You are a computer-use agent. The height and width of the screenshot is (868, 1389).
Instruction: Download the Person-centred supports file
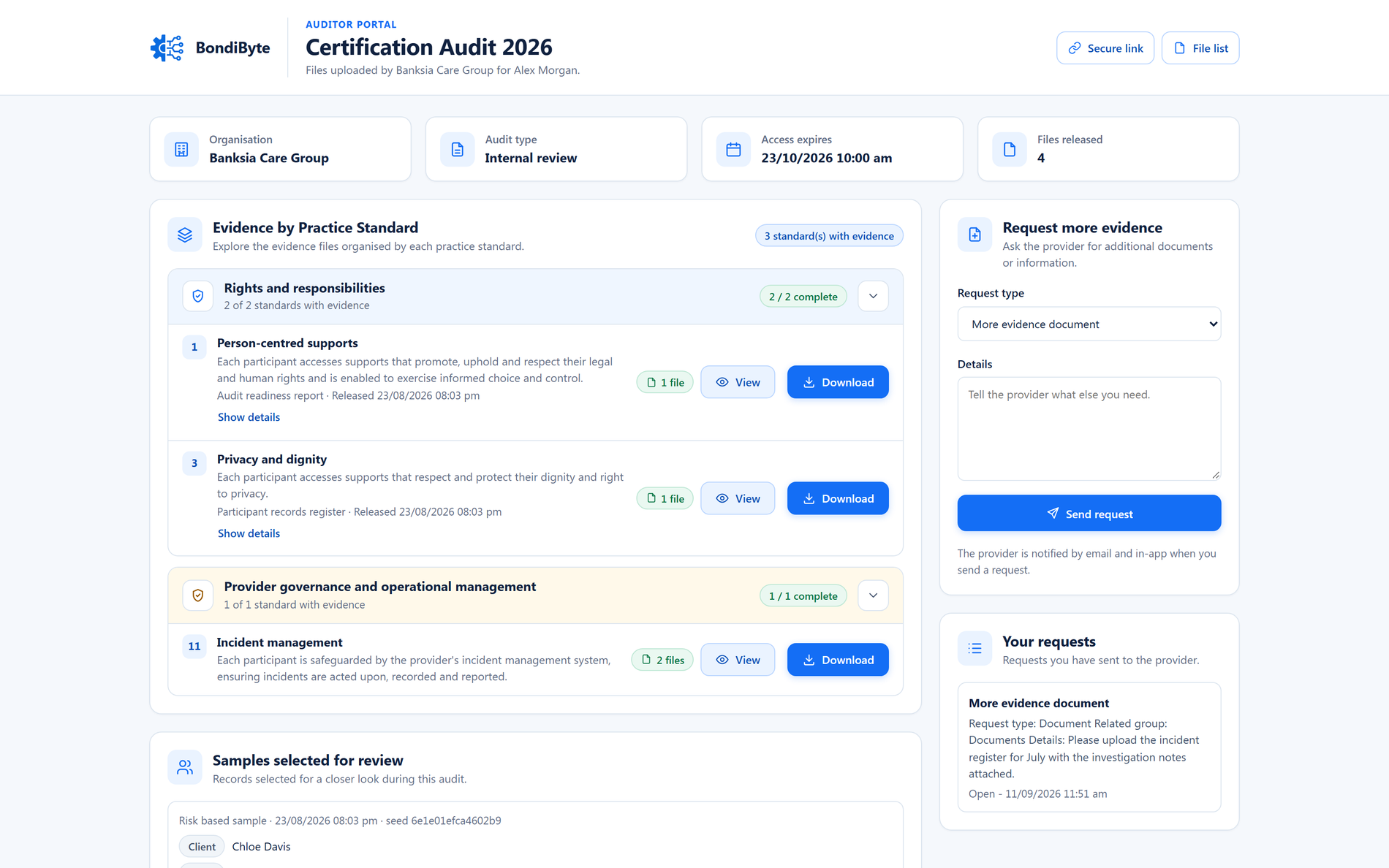click(838, 382)
